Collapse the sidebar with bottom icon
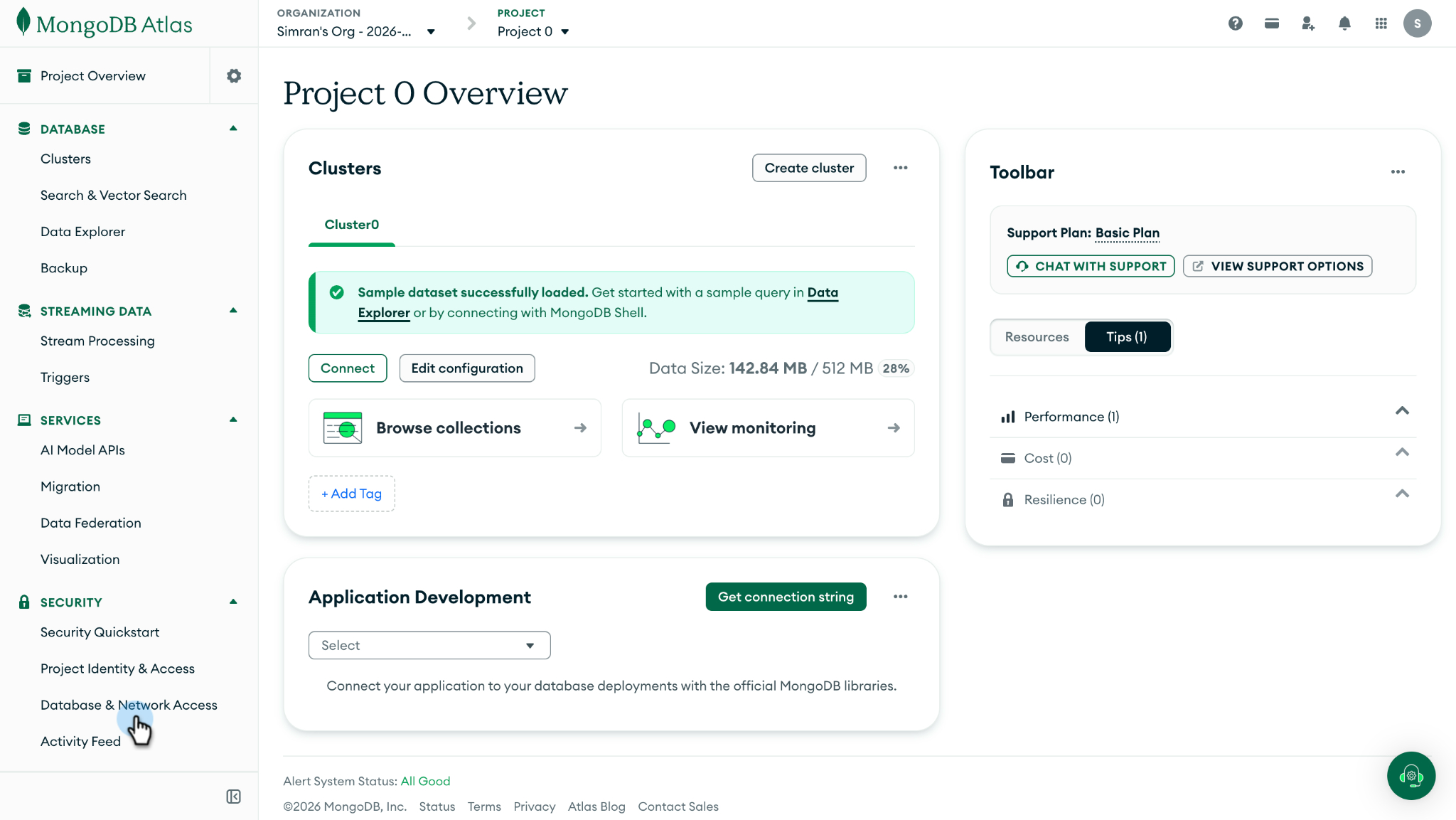Viewport: 1456px width, 820px height. [233, 797]
